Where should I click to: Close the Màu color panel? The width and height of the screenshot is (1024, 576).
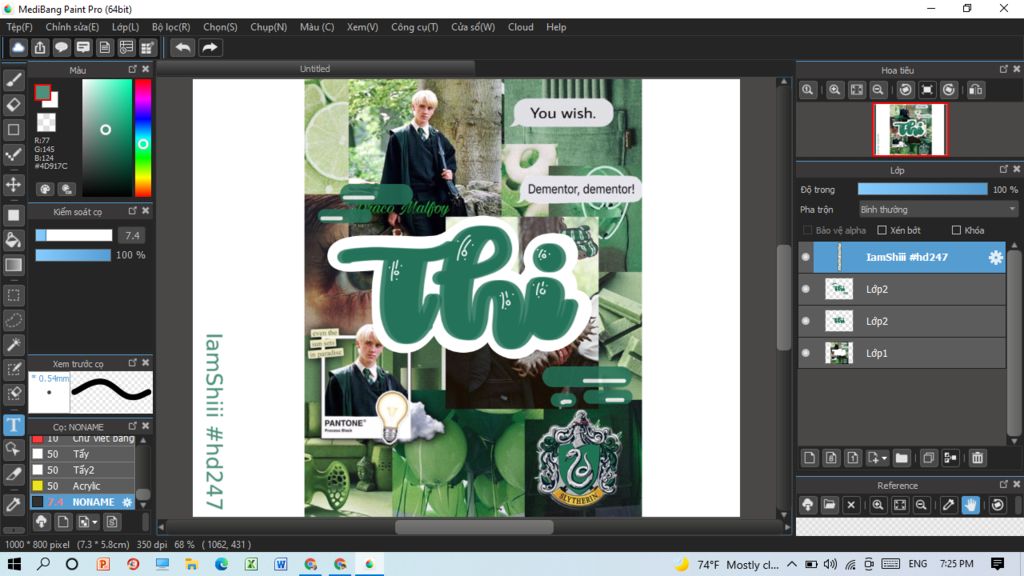point(146,69)
